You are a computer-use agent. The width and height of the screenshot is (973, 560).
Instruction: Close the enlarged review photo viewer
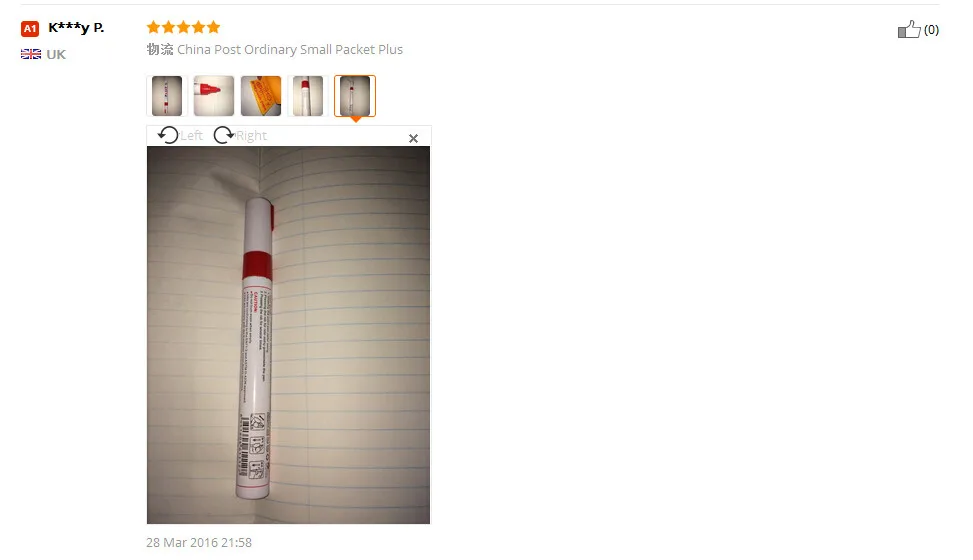(413, 138)
